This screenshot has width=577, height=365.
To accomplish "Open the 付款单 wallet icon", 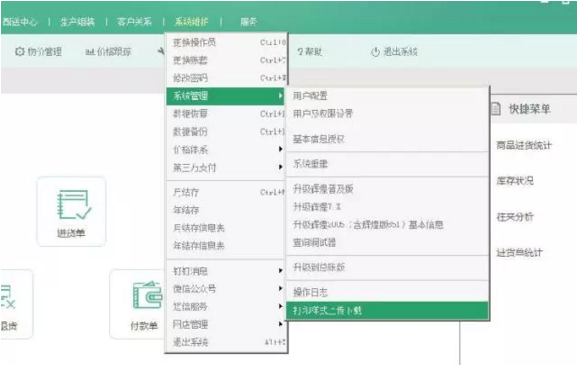I will point(148,295).
